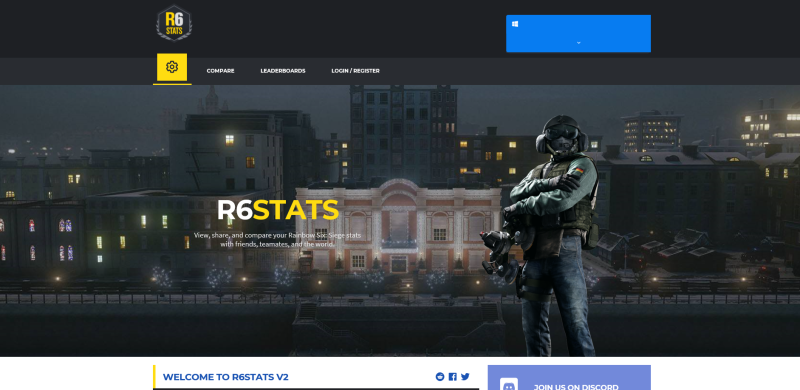This screenshot has width=800, height=390.
Task: Click the Rainbow Six Siege stats tagline
Action: click(x=278, y=239)
